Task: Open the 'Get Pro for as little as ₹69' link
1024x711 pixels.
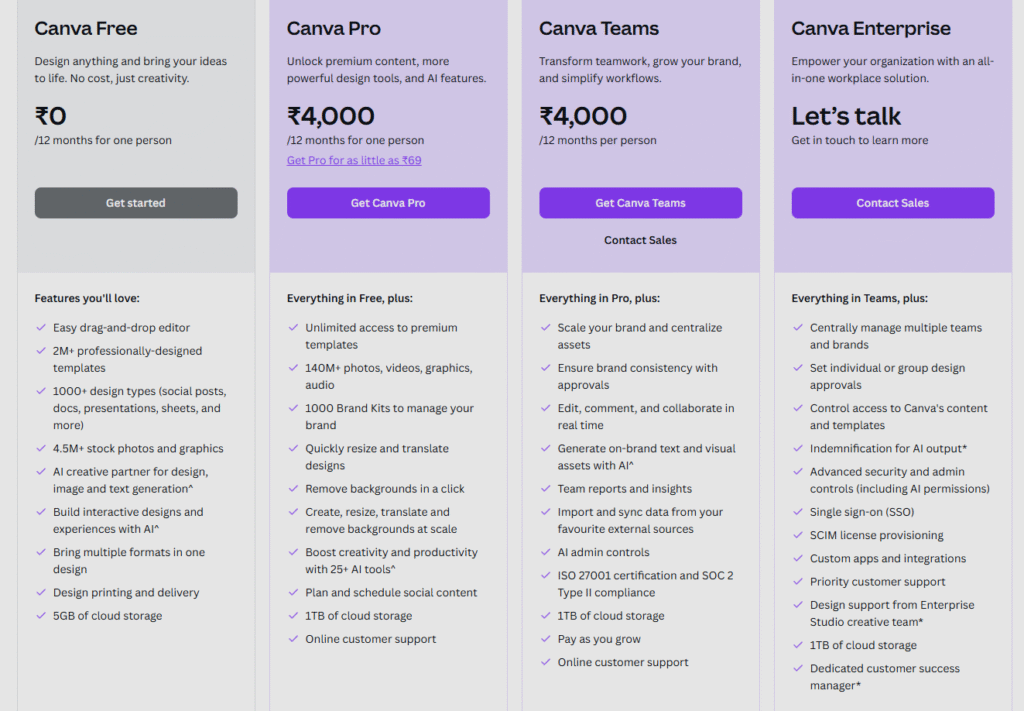Action: tap(354, 161)
